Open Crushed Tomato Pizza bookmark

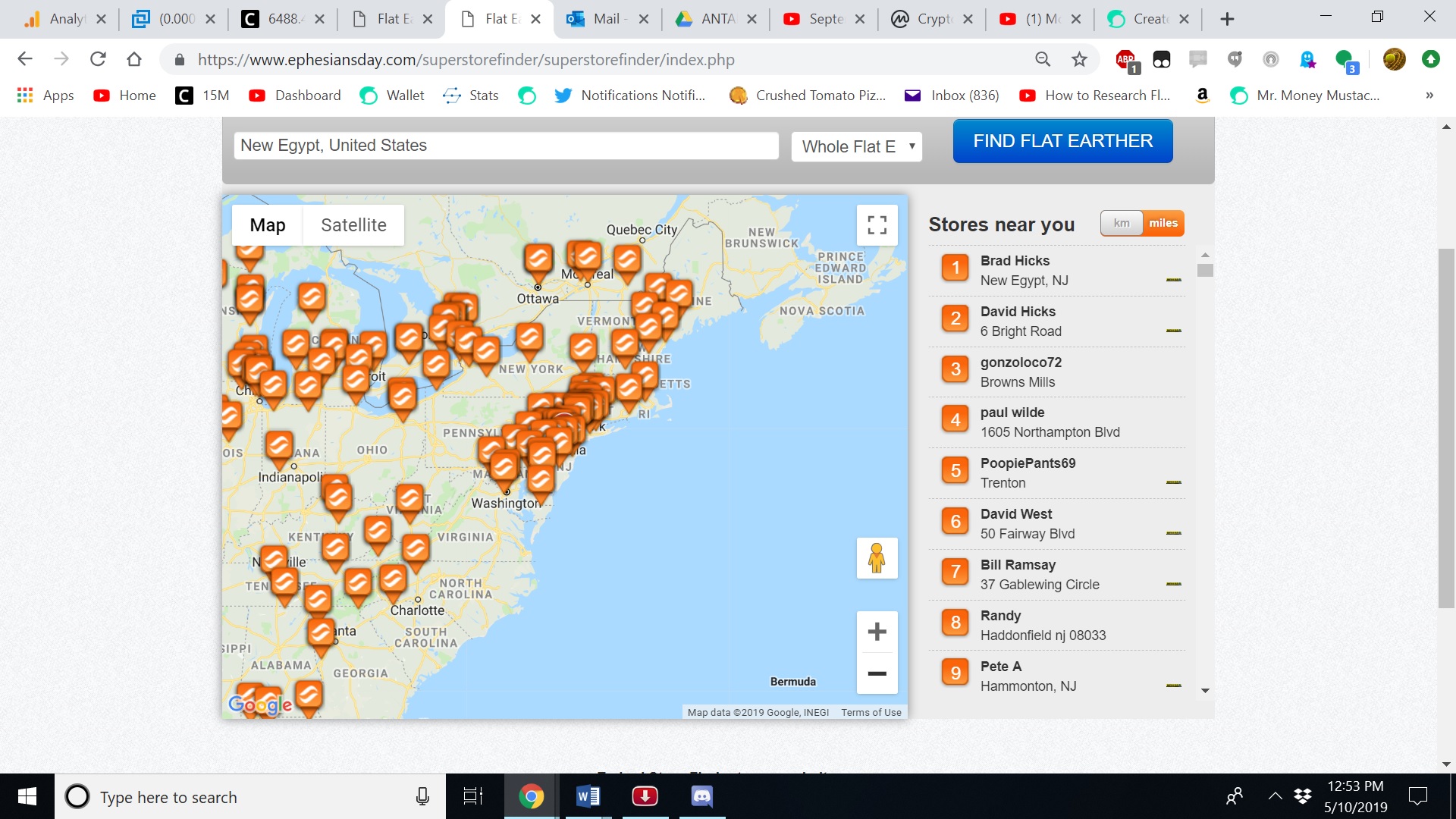pos(808,96)
